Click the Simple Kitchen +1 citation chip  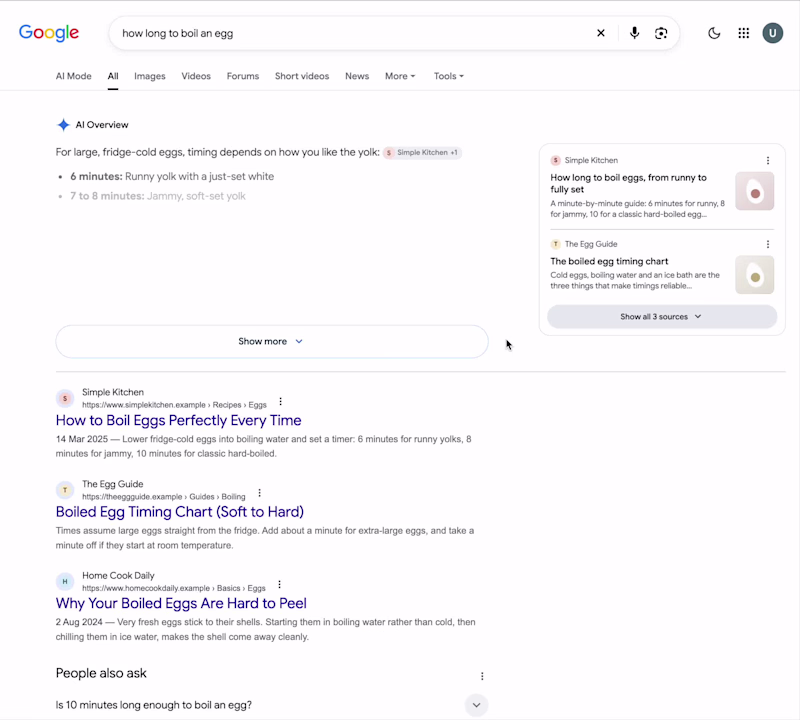tap(422, 153)
